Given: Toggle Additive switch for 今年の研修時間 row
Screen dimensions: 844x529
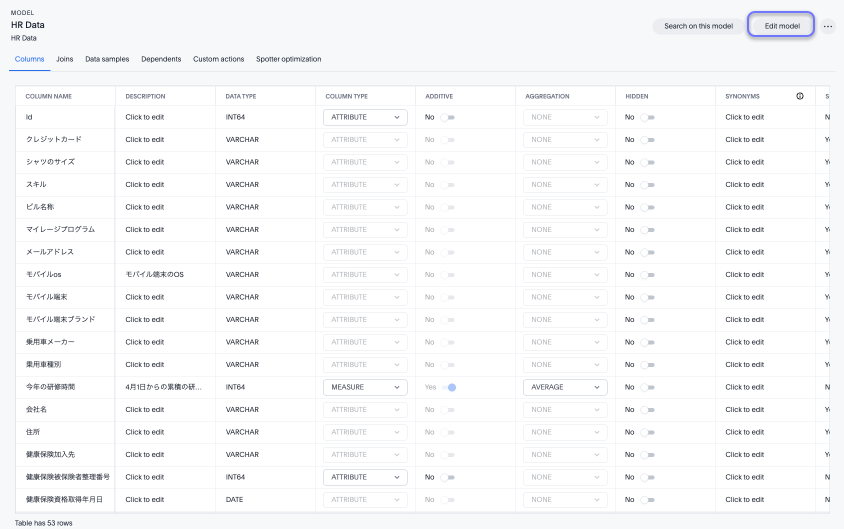Looking at the screenshot, I should (449, 387).
